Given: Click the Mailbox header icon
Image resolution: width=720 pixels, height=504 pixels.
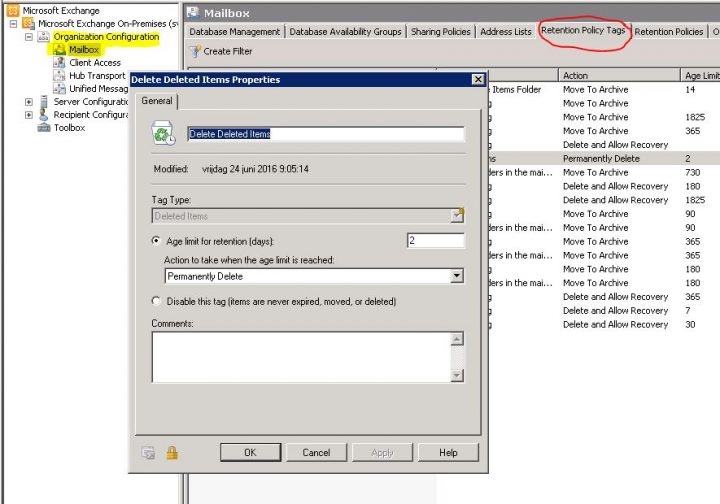Looking at the screenshot, I should tap(193, 13).
